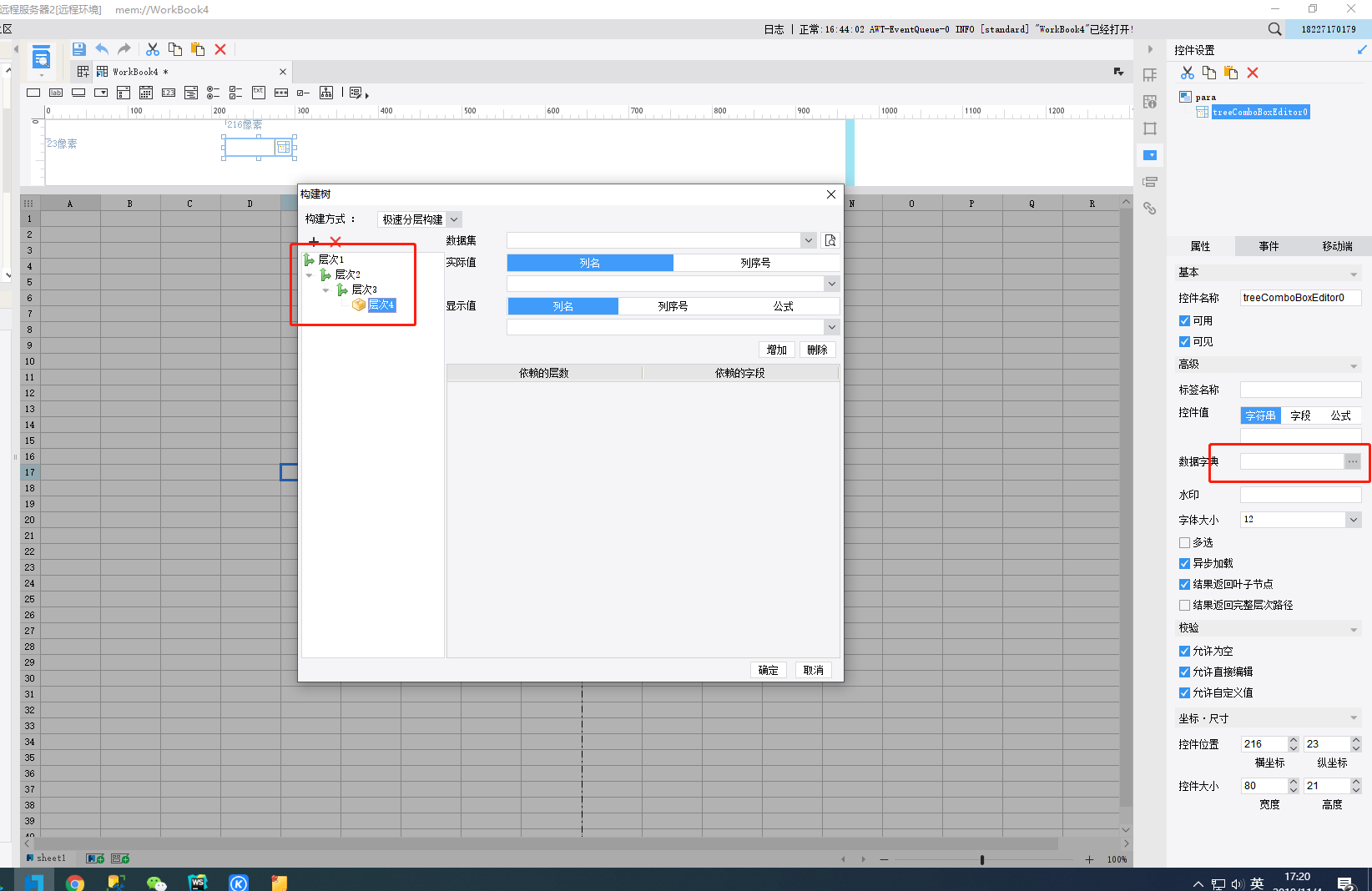
Task: Open the WeChat icon in taskbar
Action: (x=156, y=883)
